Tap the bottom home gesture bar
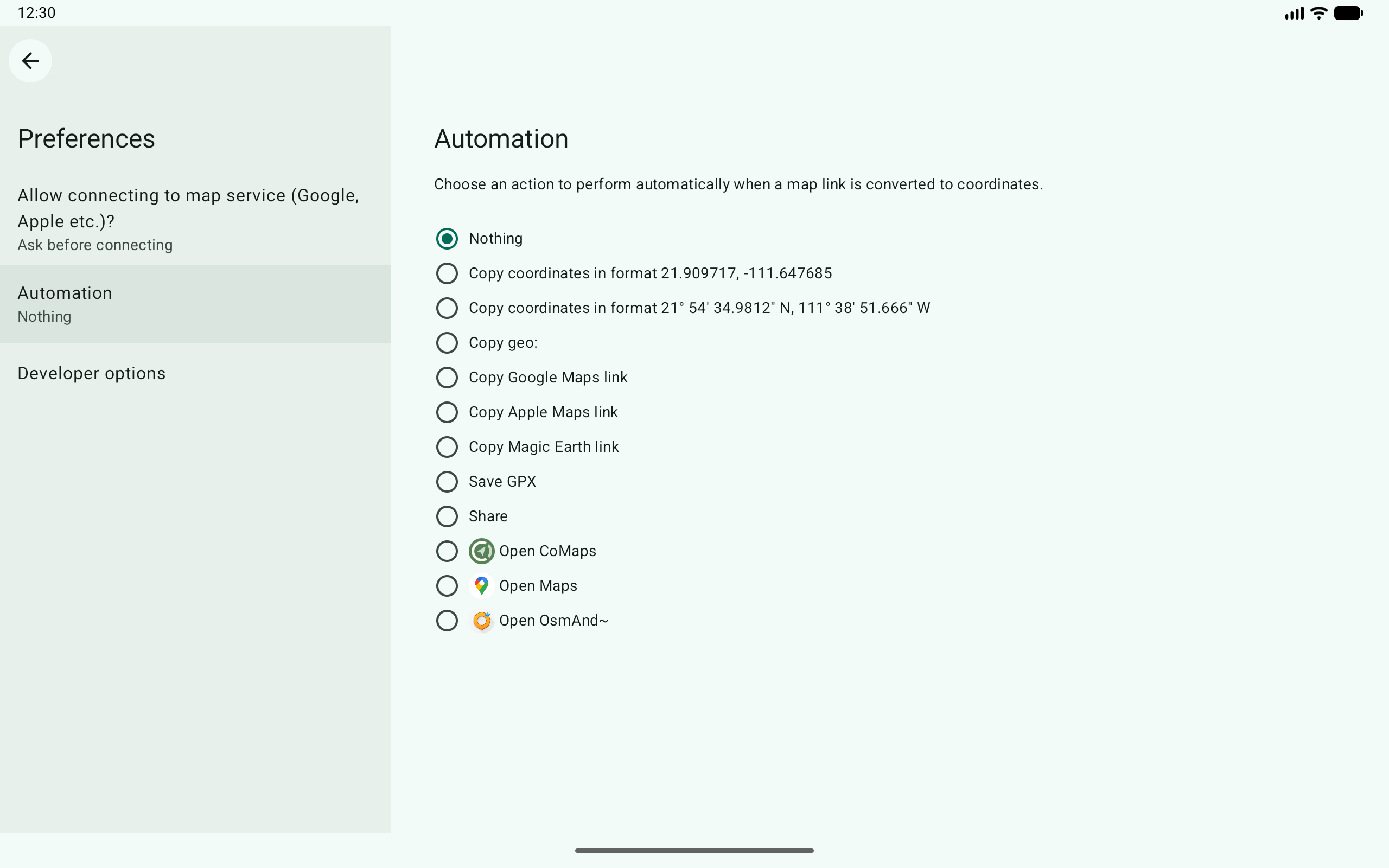1389x868 pixels. [694, 850]
